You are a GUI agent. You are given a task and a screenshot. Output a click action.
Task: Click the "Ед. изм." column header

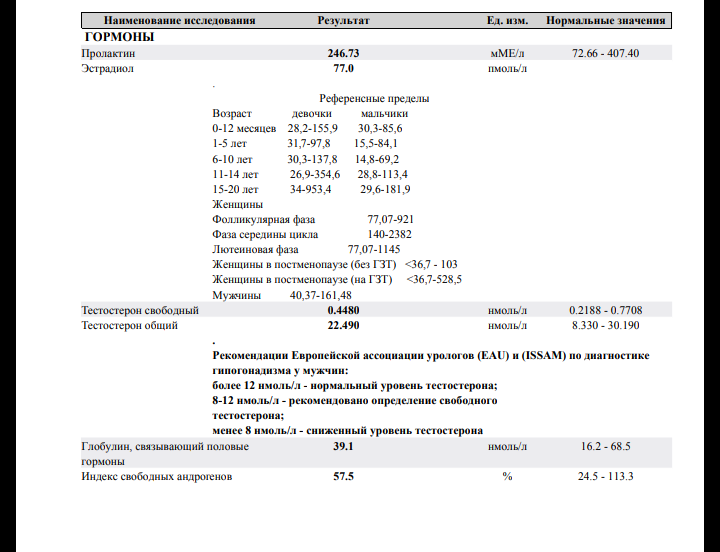[x=507, y=20]
